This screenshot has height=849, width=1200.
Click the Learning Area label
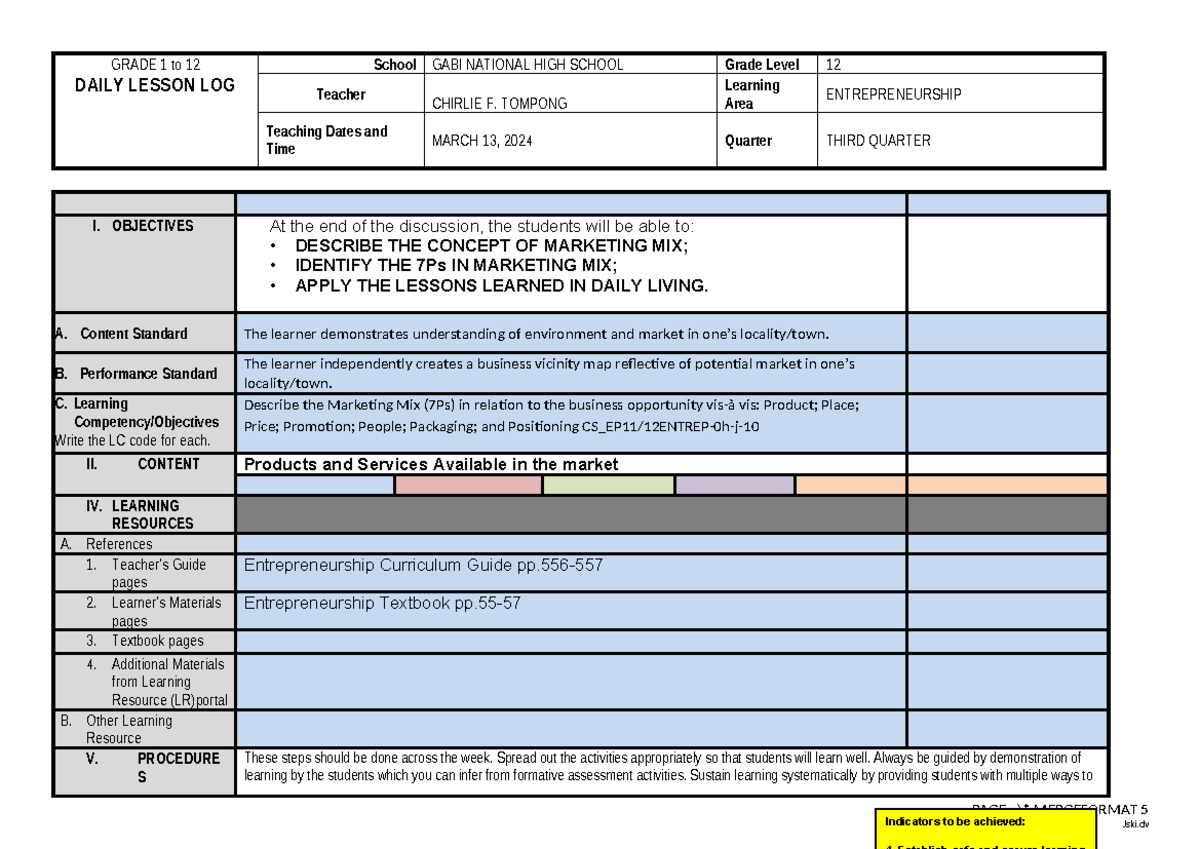click(752, 94)
